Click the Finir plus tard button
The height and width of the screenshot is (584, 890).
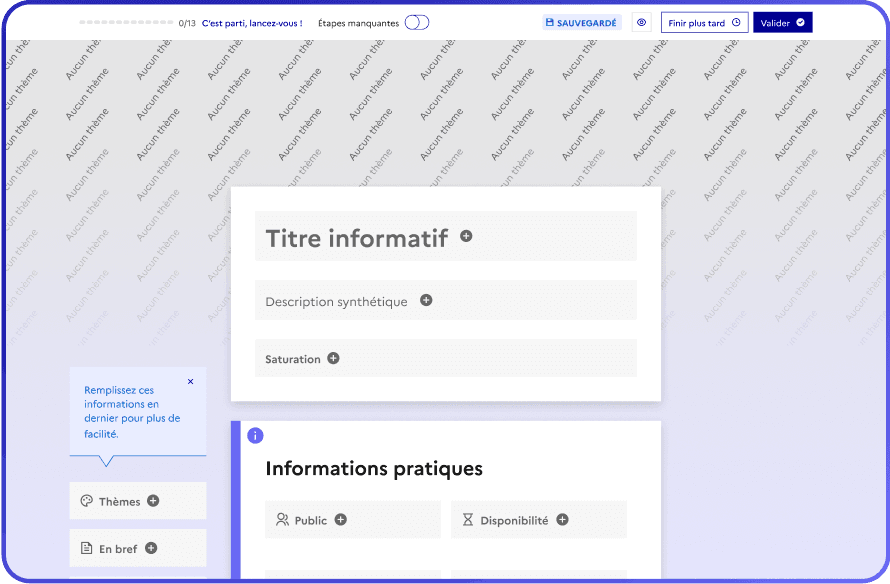click(x=704, y=22)
